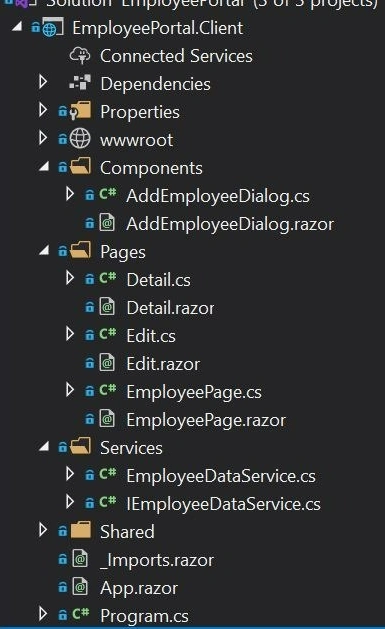Click the razor file icon of AddEmployeeDialog.razor
The height and width of the screenshot is (629, 385).
click(x=107, y=223)
